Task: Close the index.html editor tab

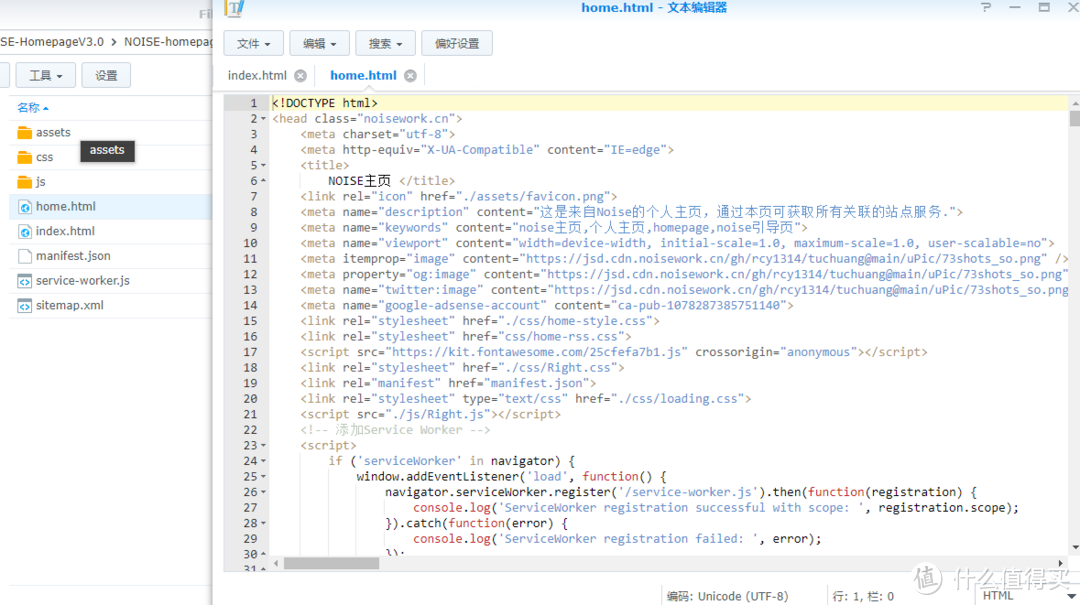Action: [300, 76]
